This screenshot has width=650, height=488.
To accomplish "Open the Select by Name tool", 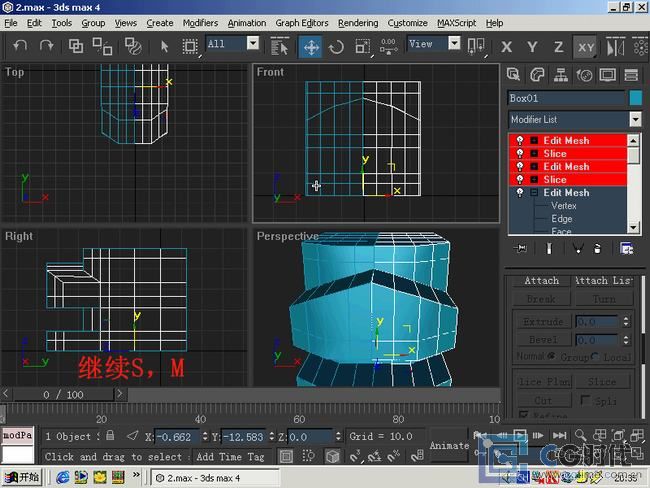I will point(279,46).
